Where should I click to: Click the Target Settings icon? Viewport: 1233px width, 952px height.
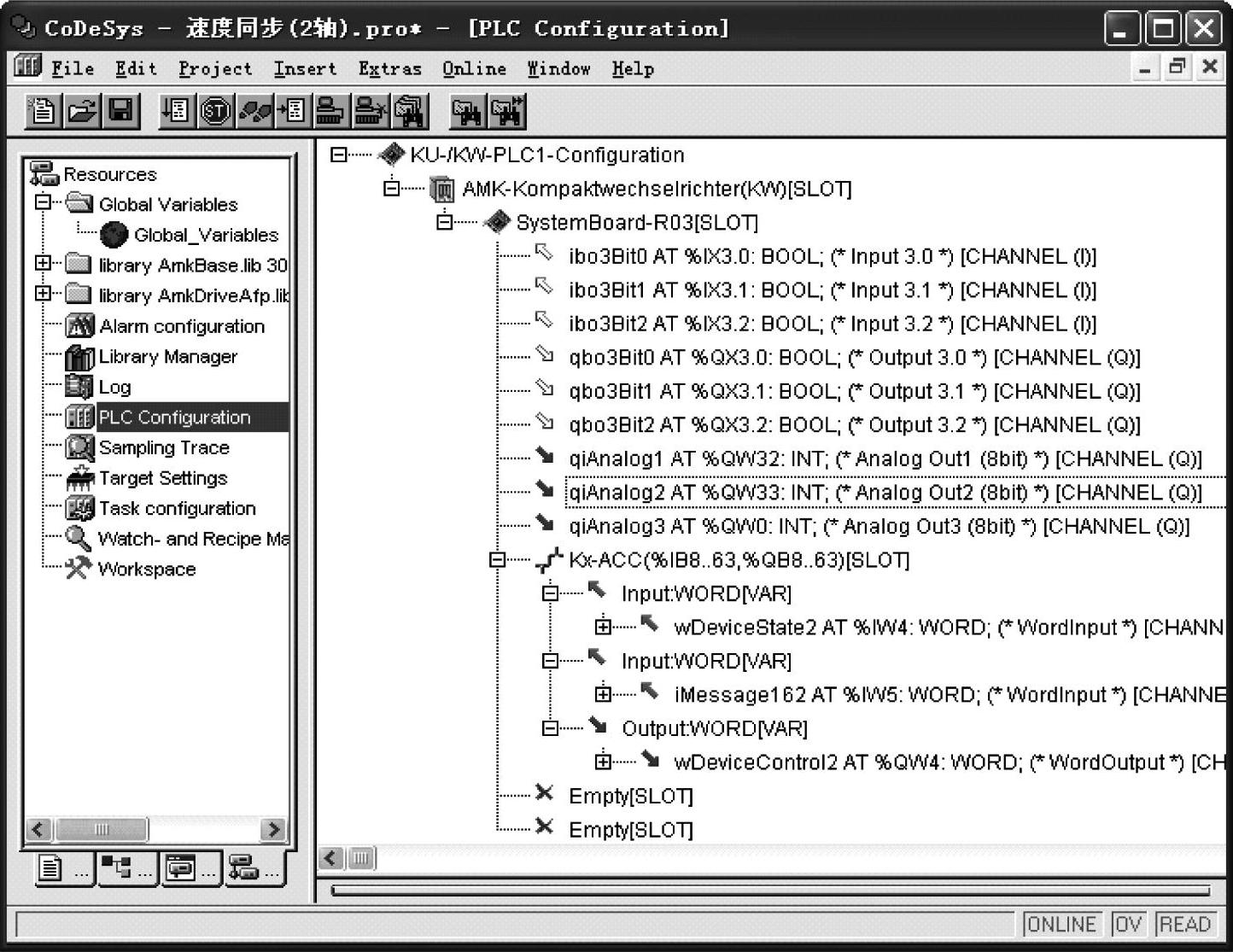click(x=79, y=478)
